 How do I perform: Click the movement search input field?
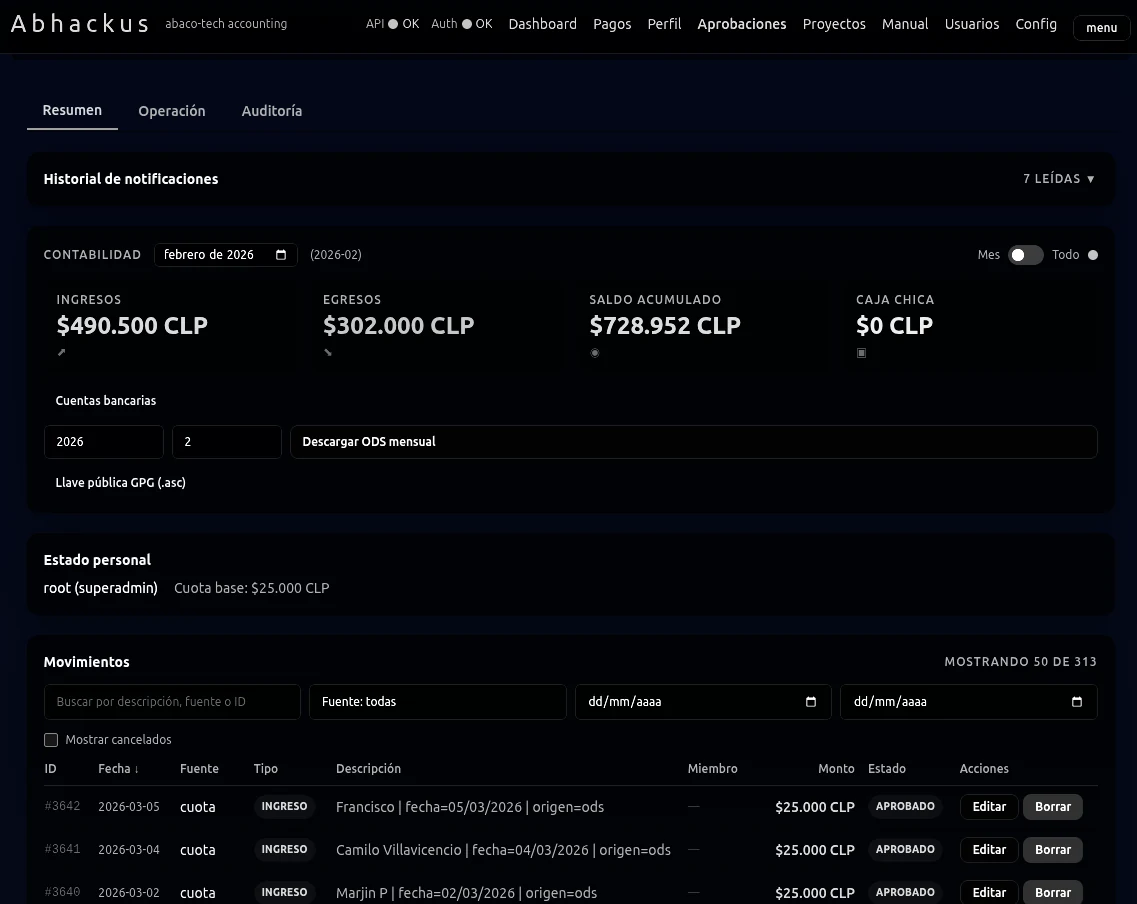(x=171, y=702)
